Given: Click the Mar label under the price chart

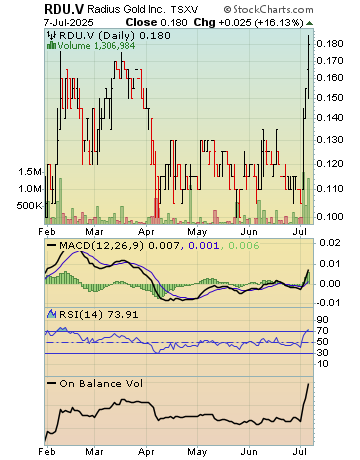Looking at the screenshot, I should (x=94, y=231).
